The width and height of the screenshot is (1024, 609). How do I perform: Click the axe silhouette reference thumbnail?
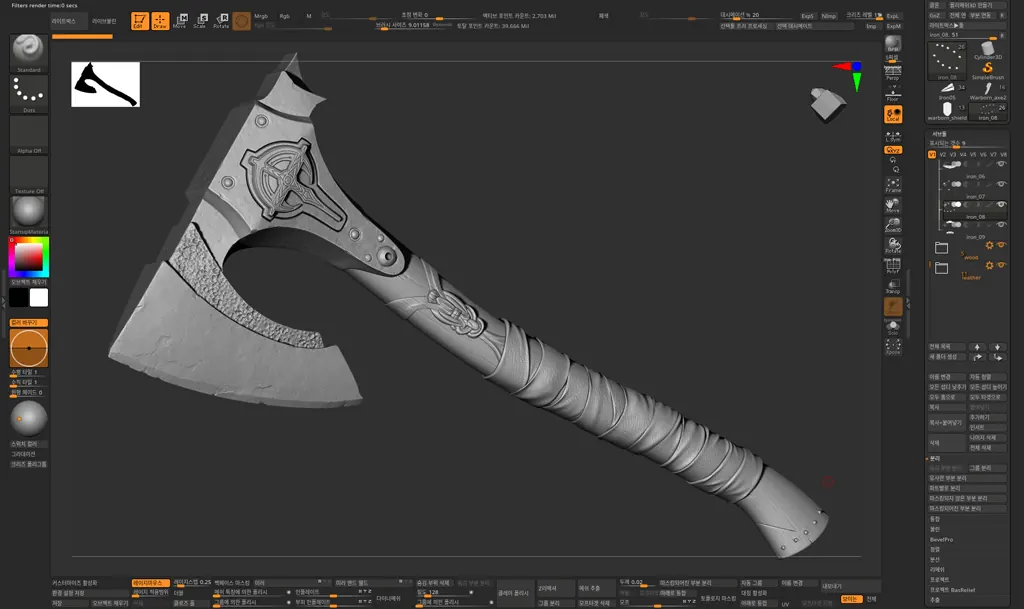105,84
